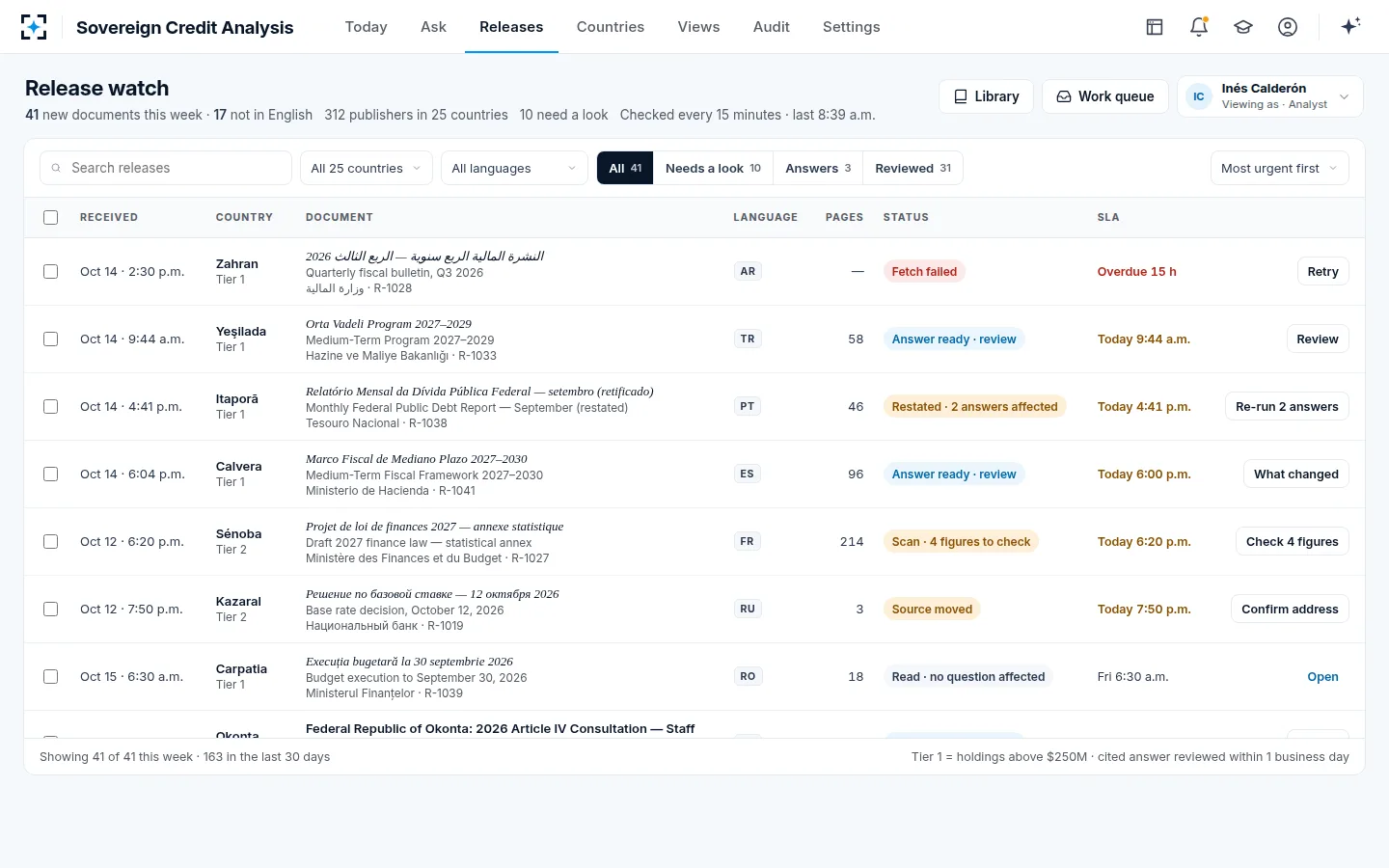Click the FR language badge on Sénoba row

748,541
